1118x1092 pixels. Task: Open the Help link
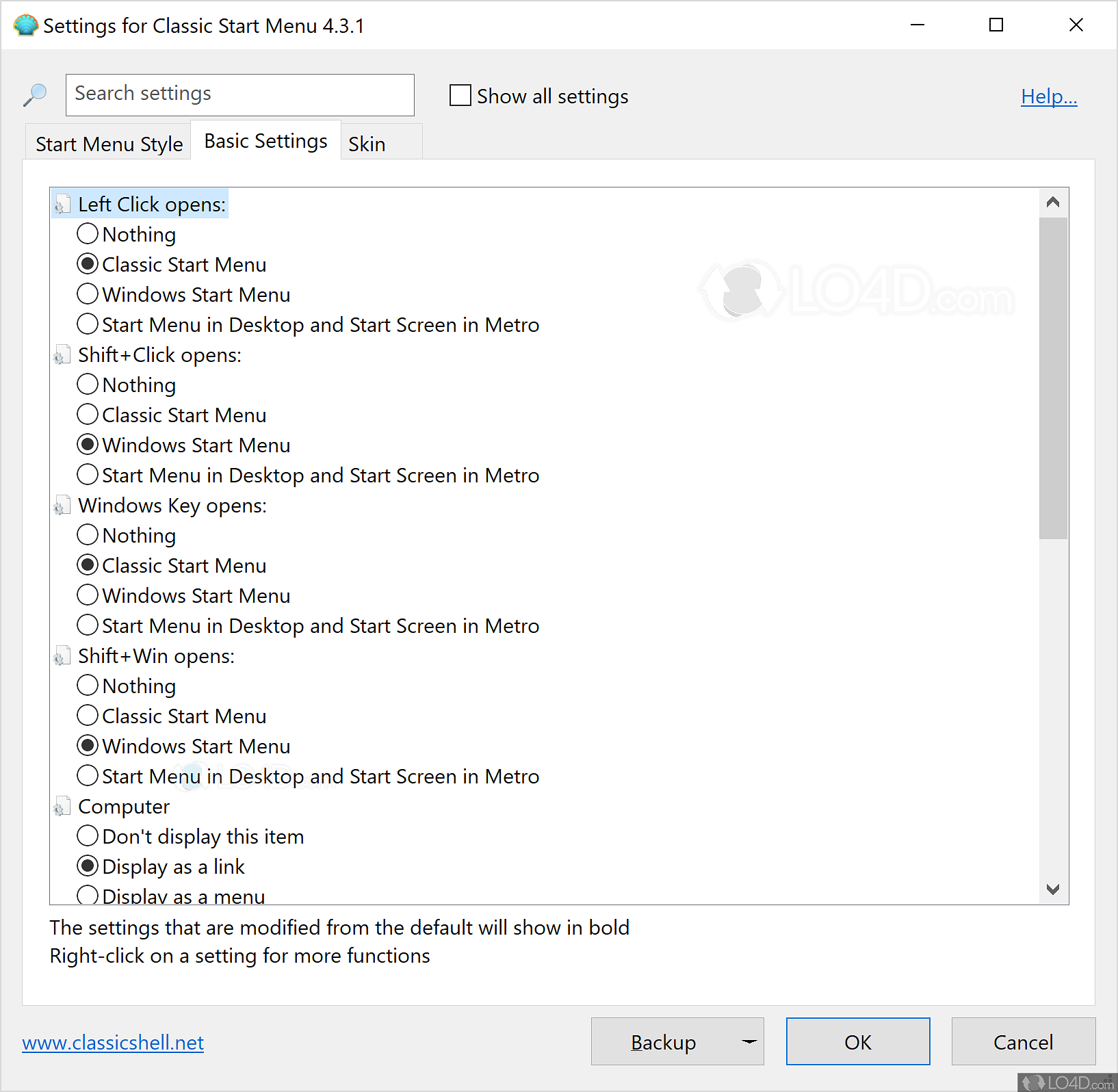point(1048,96)
